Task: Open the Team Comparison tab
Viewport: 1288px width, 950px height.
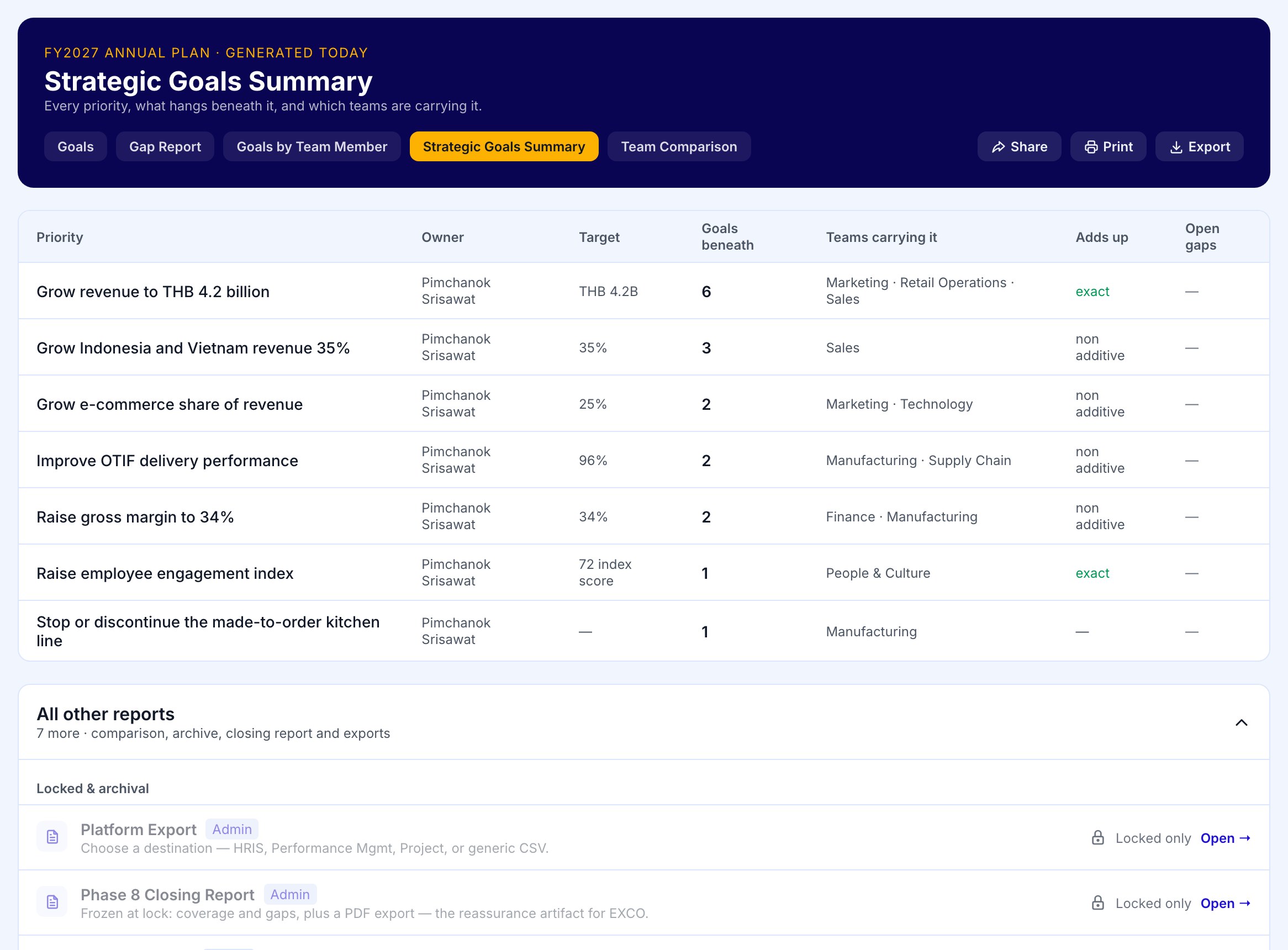Action: (x=678, y=146)
